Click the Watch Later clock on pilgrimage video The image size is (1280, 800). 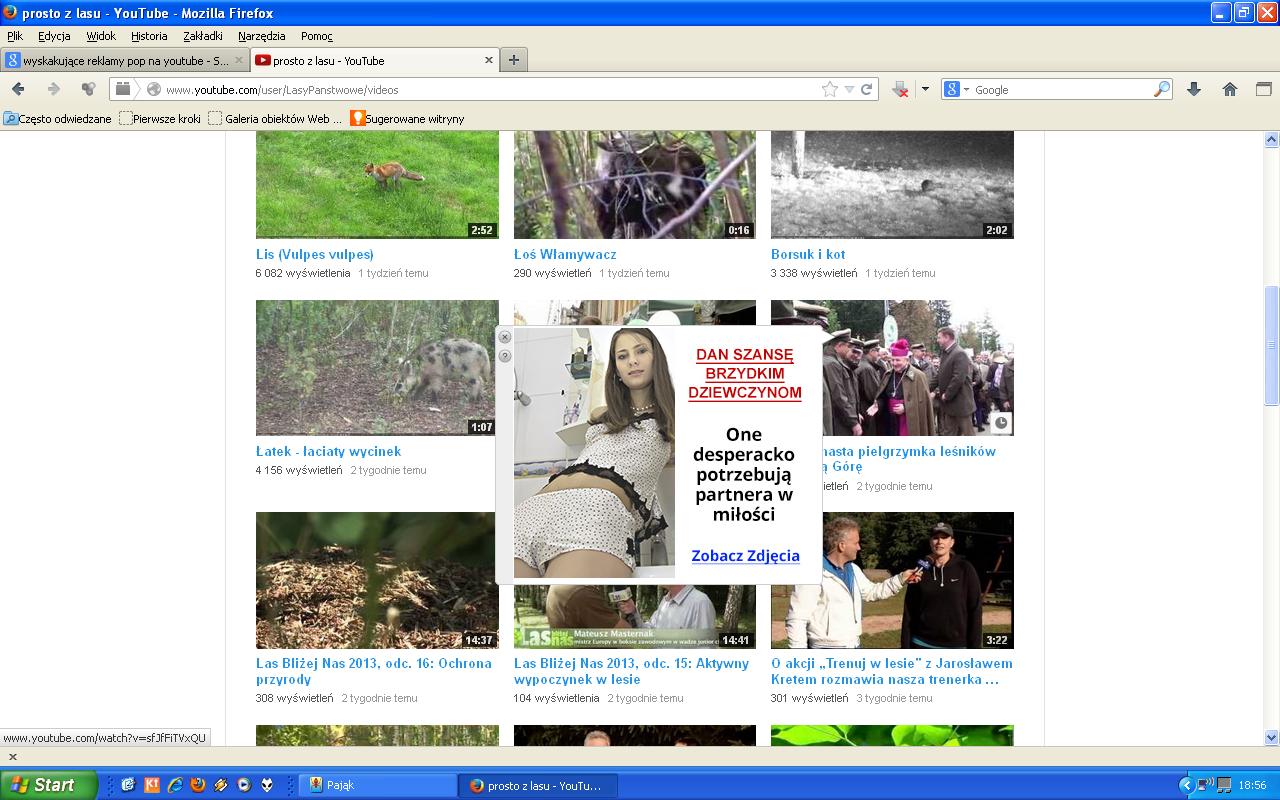(1000, 422)
